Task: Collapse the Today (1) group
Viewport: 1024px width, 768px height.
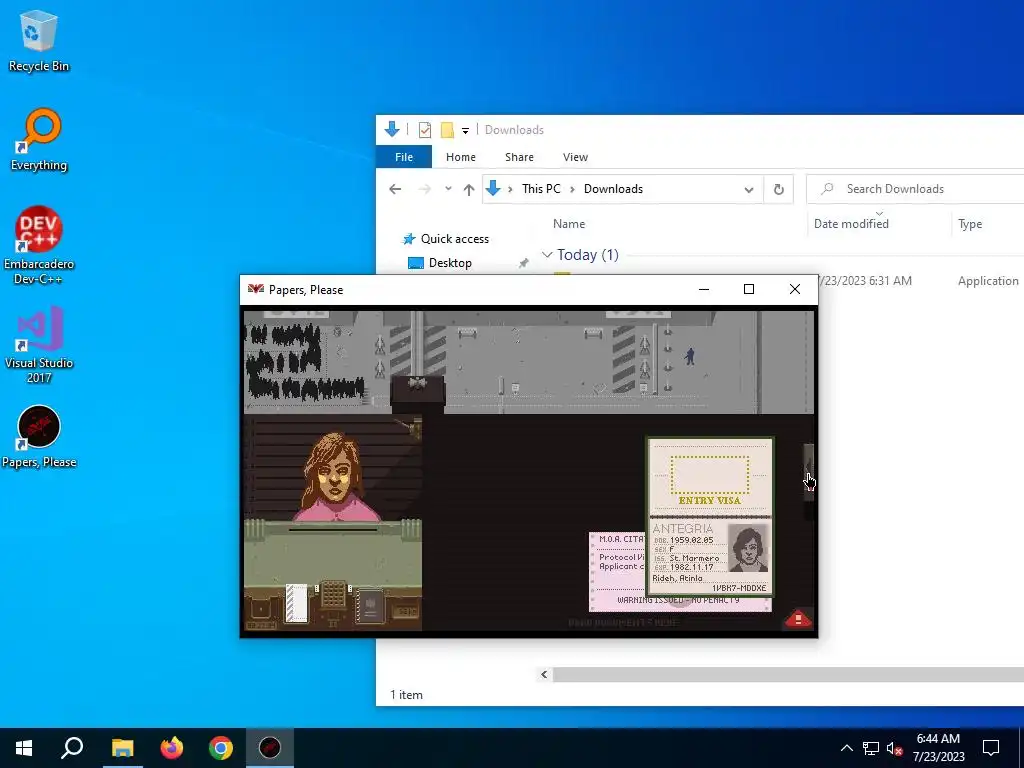Action: click(547, 255)
